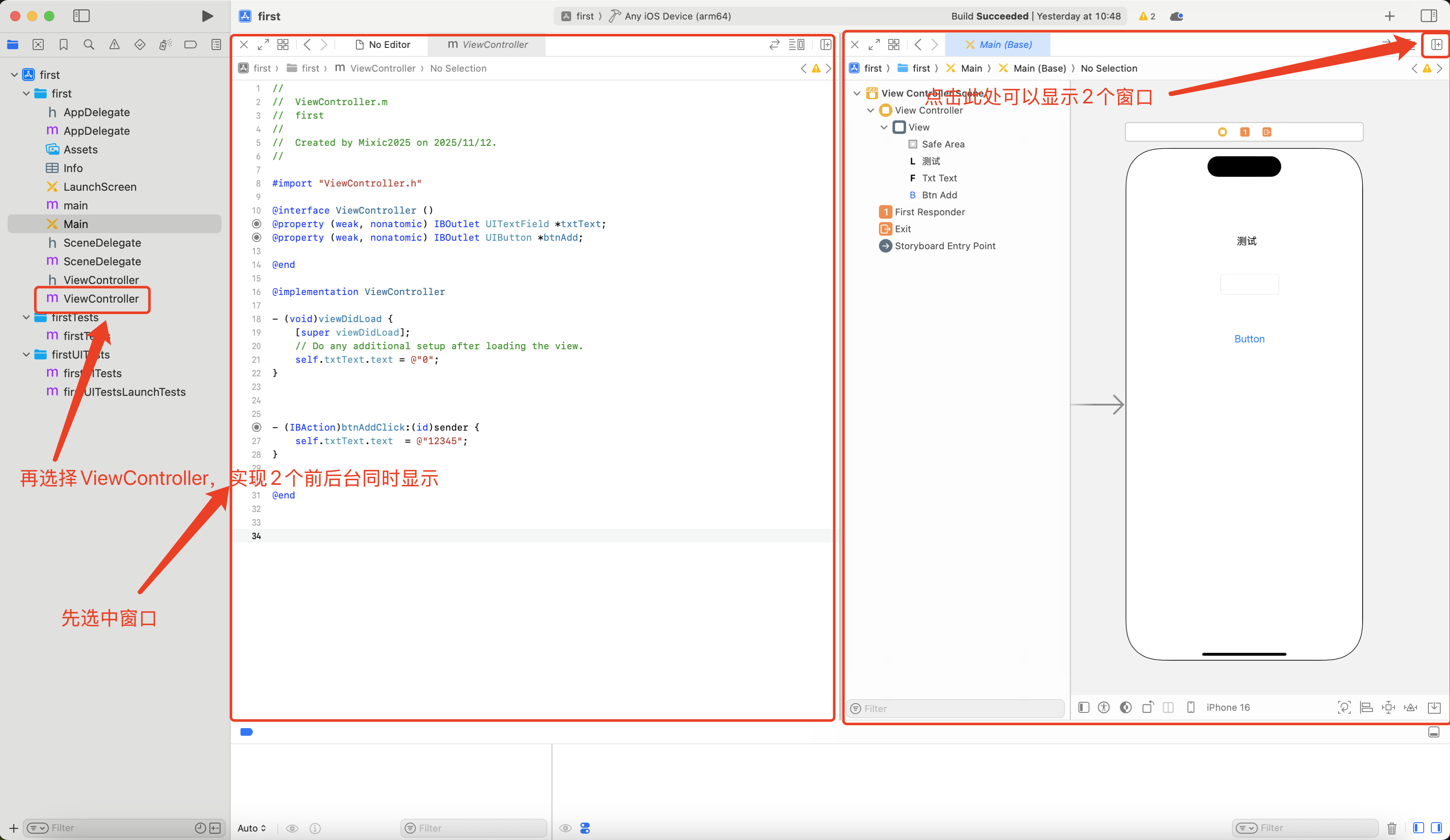Click the Embed In icon in canvas bar
This screenshot has height=840, width=1450.
(x=1434, y=707)
